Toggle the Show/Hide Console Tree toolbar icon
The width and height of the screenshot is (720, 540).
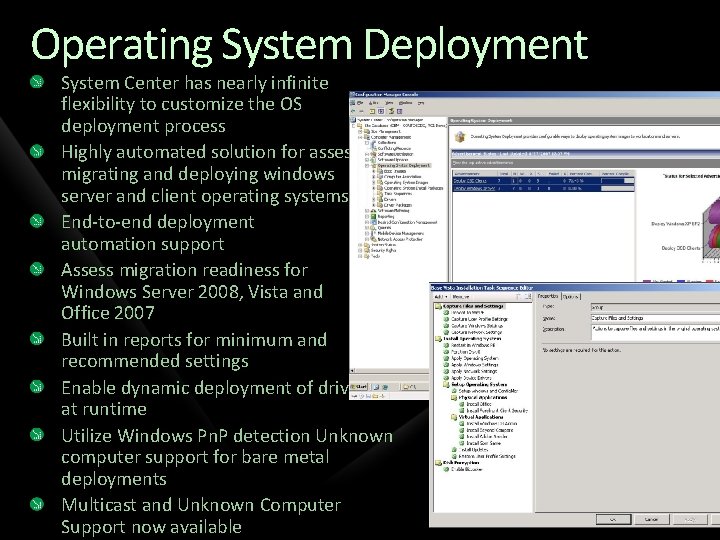point(381,111)
